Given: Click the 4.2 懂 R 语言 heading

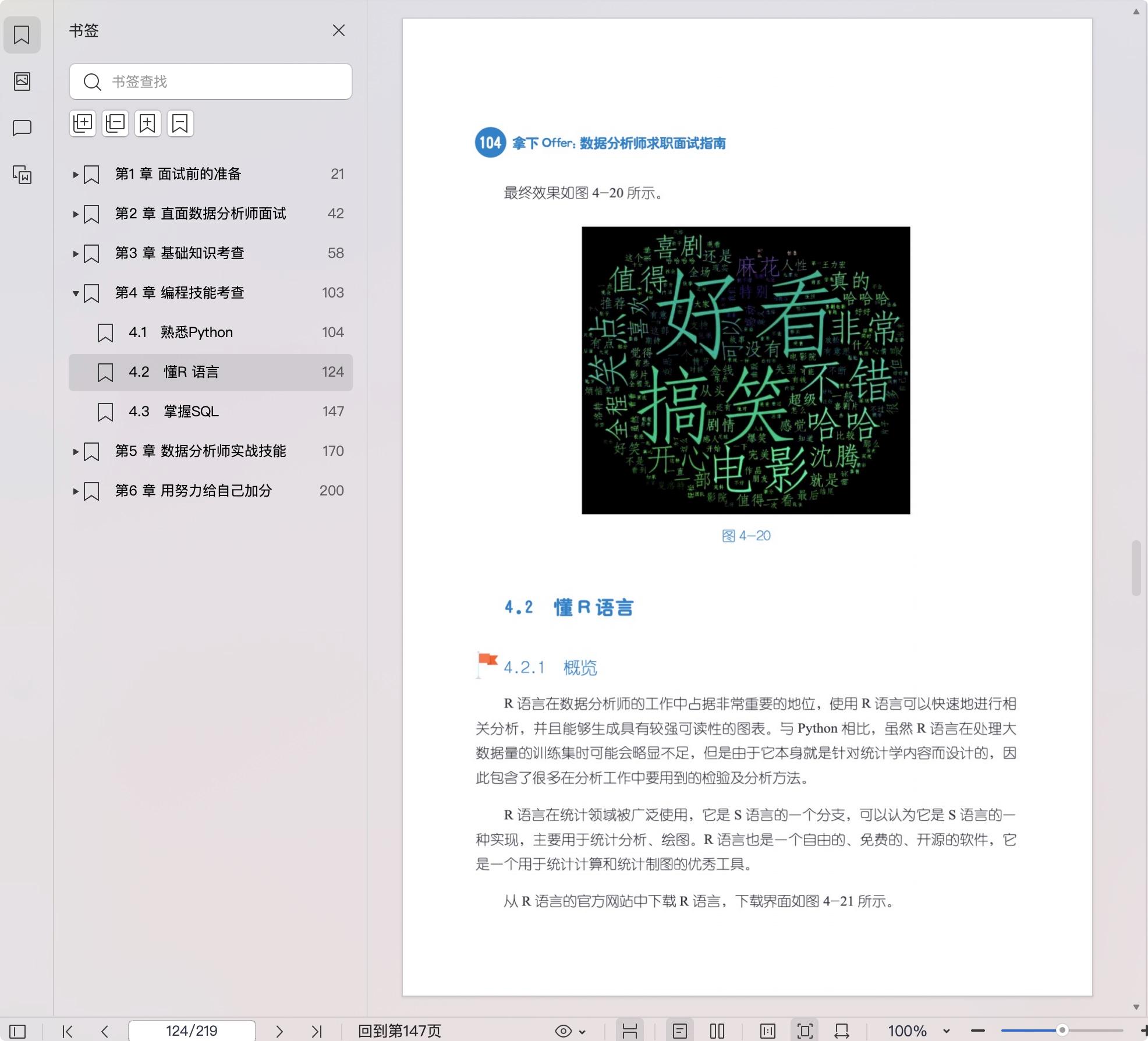Looking at the screenshot, I should tap(569, 607).
